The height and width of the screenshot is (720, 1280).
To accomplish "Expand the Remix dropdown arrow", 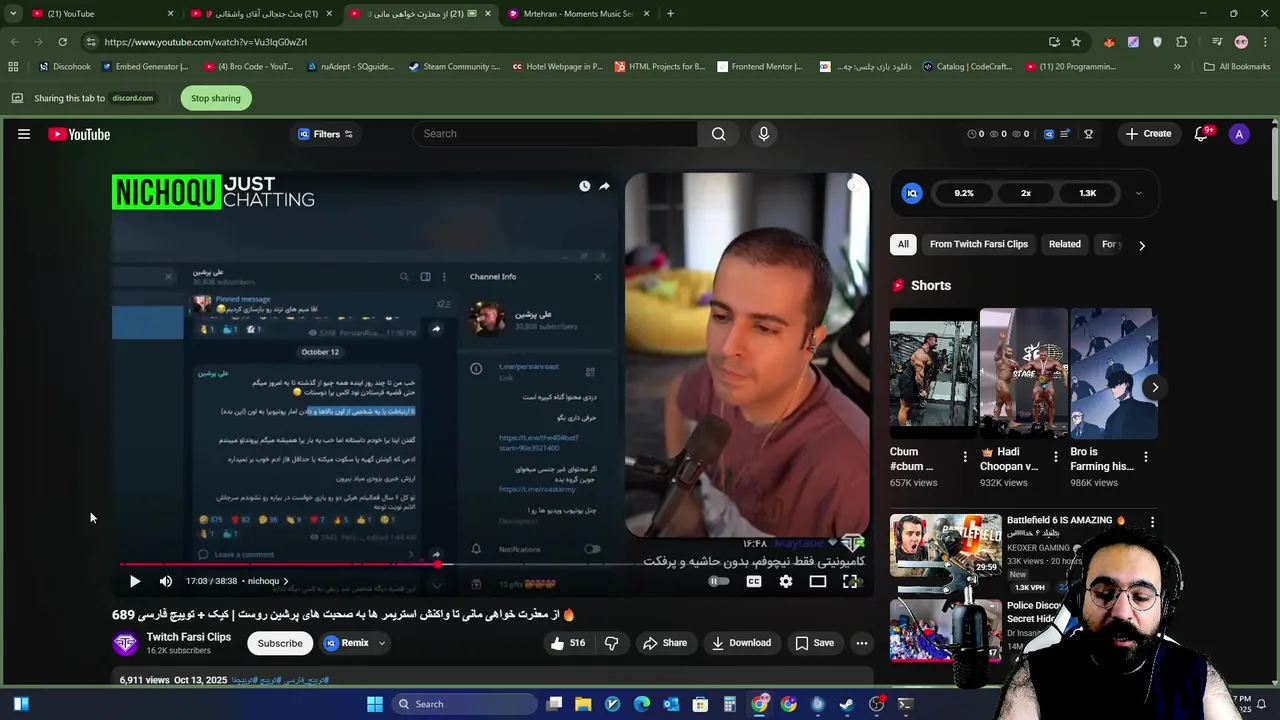I will tap(381, 643).
